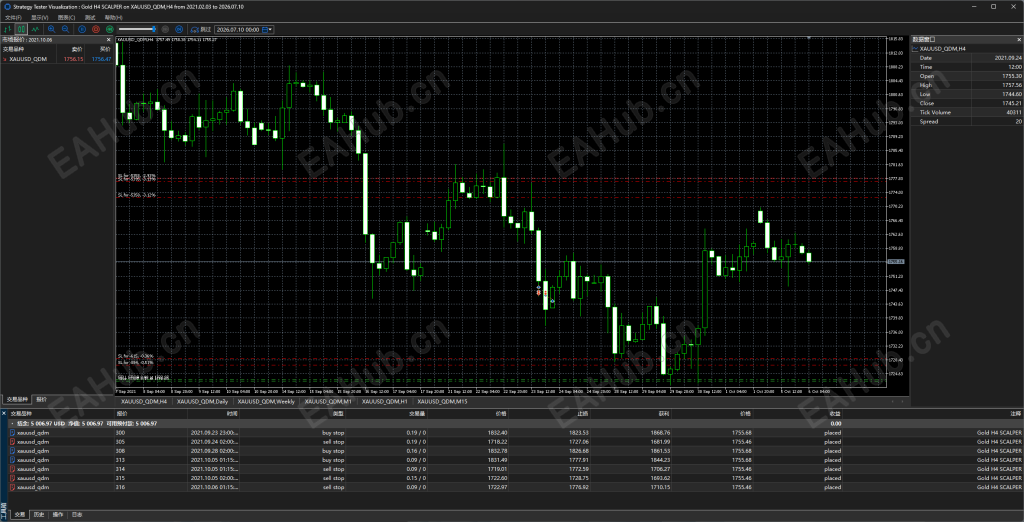Open the 文件(F) menu
Viewport: 1024px width, 522px height.
(x=13, y=17)
